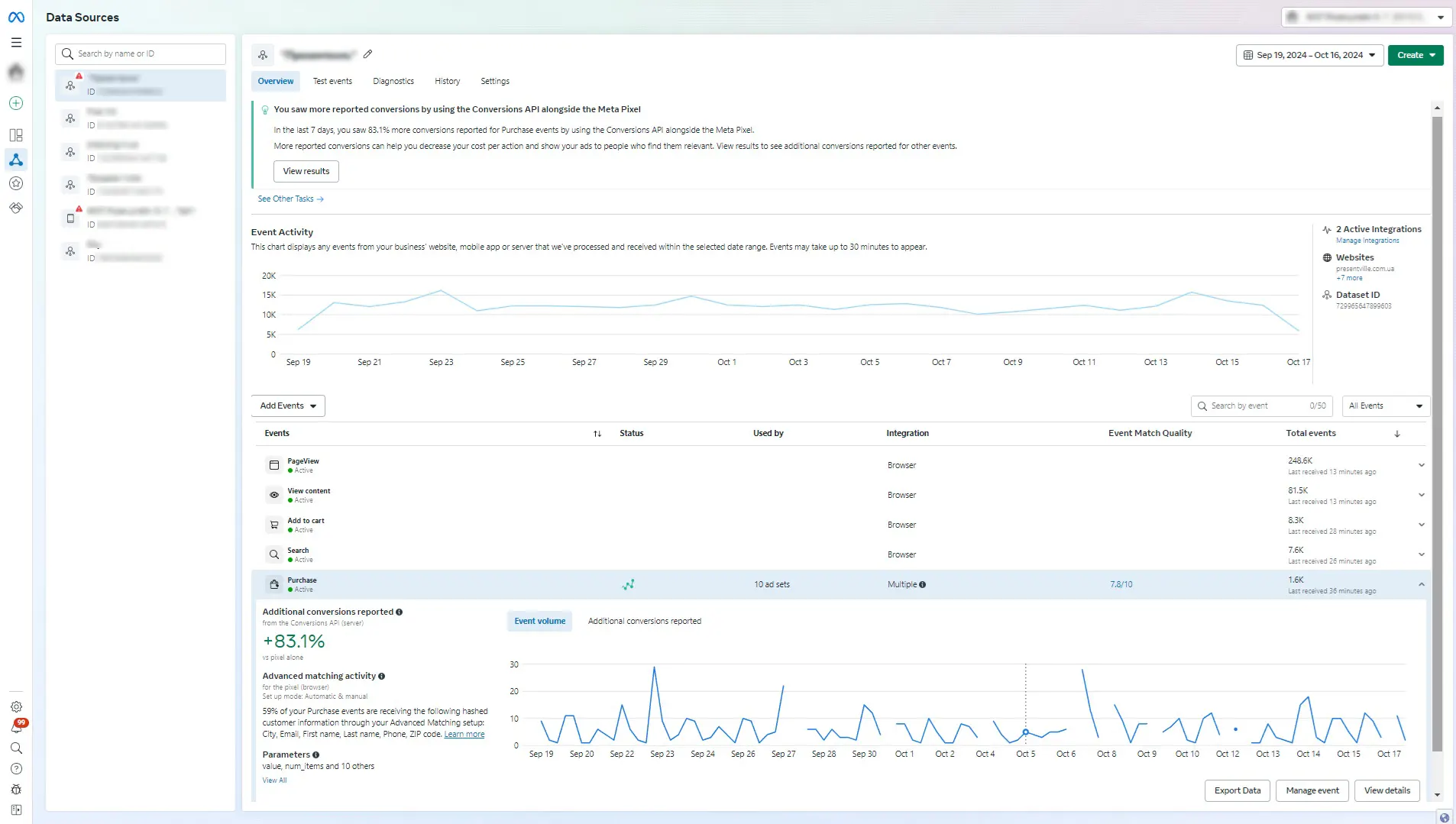Click info icon beside Parameters

click(315, 755)
